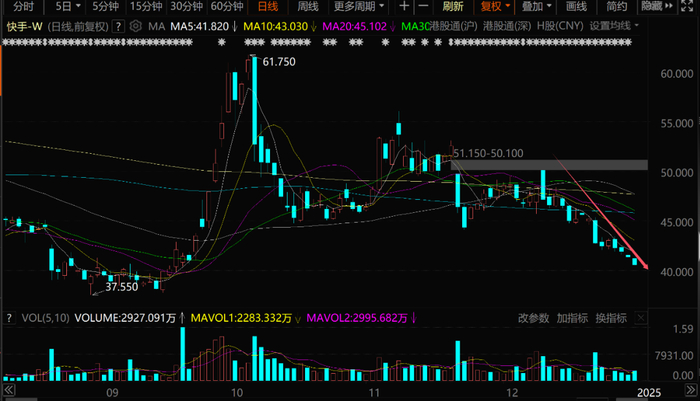Click 改参数 to edit parameters
Viewport: 700px width, 401px height.
[x=533, y=318]
